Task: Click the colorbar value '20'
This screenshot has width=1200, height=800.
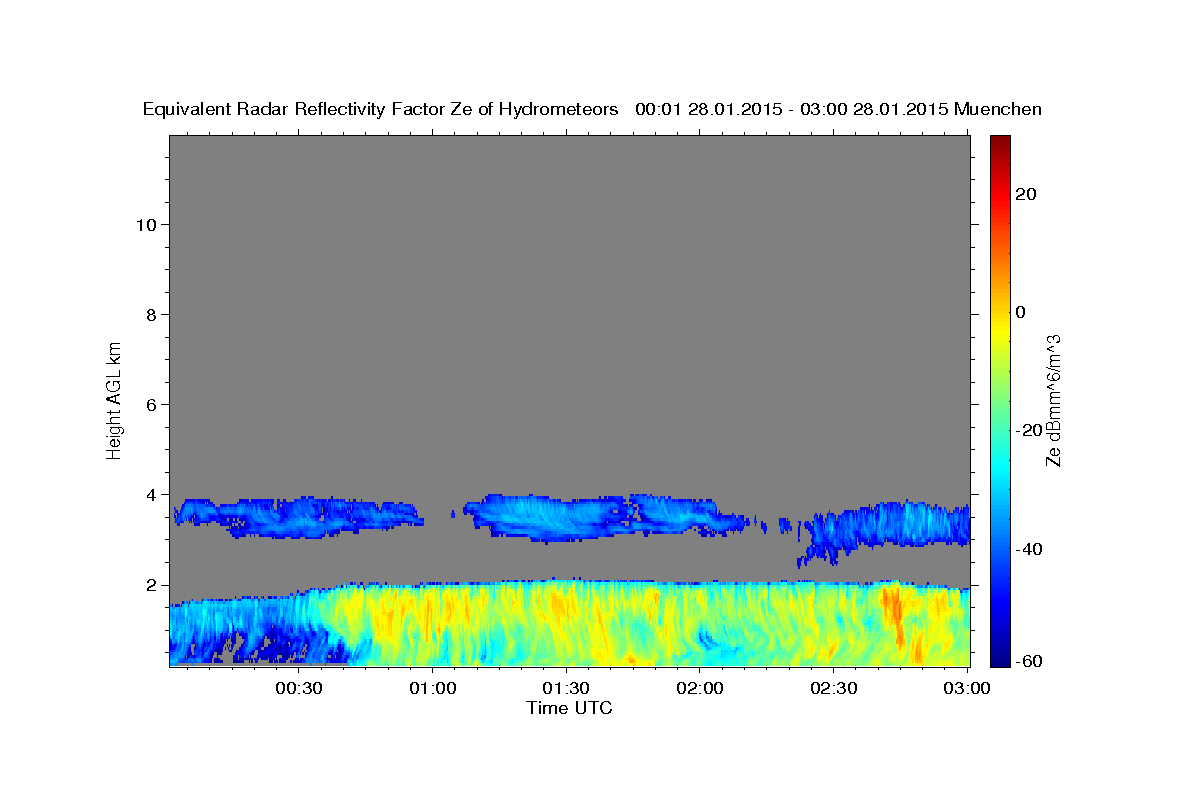Action: point(1026,194)
